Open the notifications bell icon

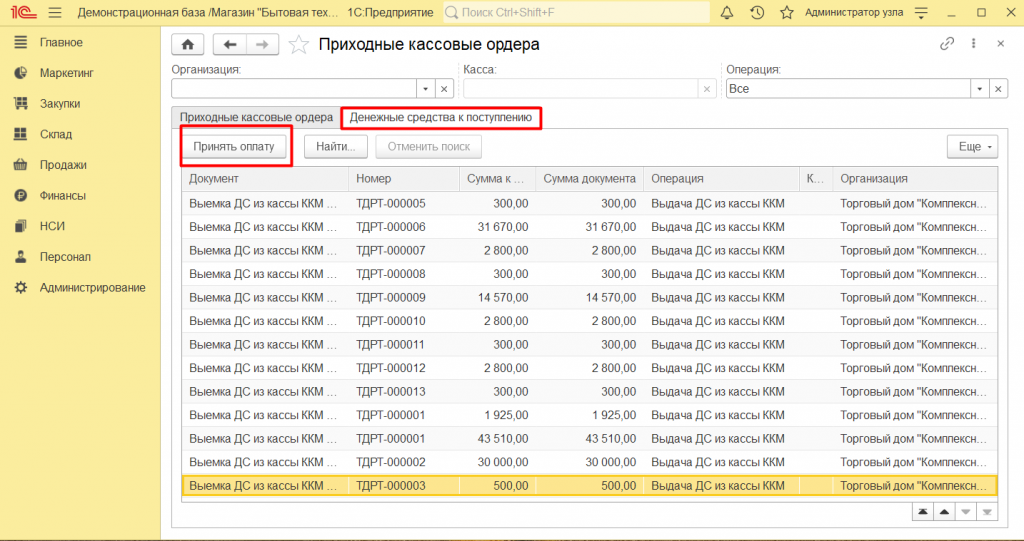click(x=726, y=13)
